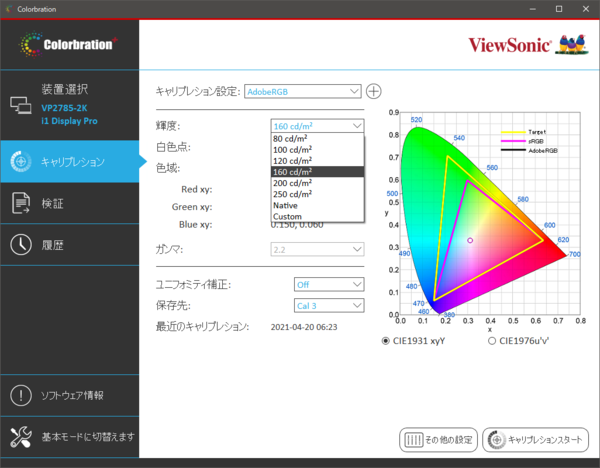
Task: Click the history clock icon
Action: 21,245
